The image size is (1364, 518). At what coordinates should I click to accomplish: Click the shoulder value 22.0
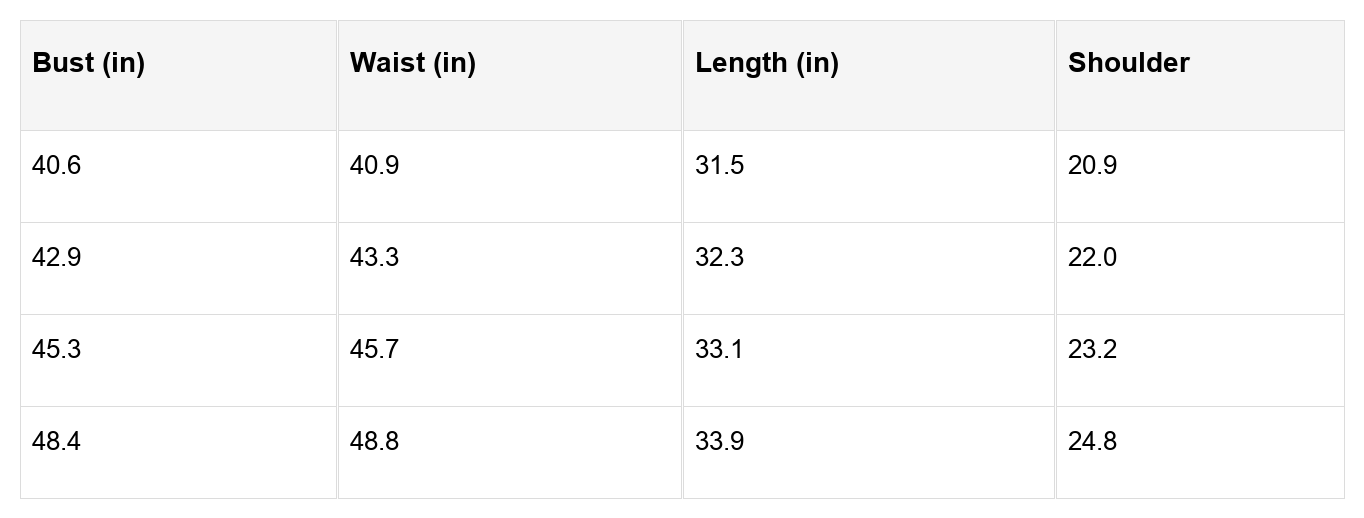[x=1093, y=258]
